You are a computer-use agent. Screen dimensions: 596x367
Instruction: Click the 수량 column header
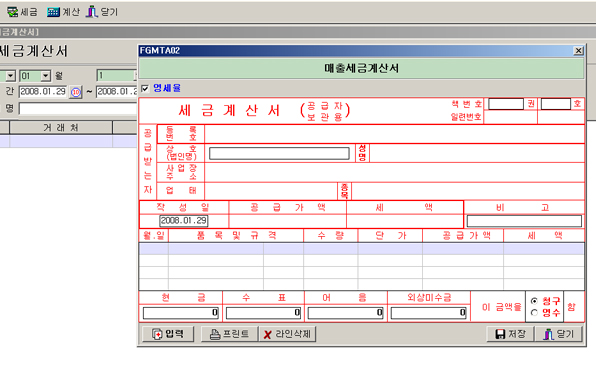(x=331, y=236)
